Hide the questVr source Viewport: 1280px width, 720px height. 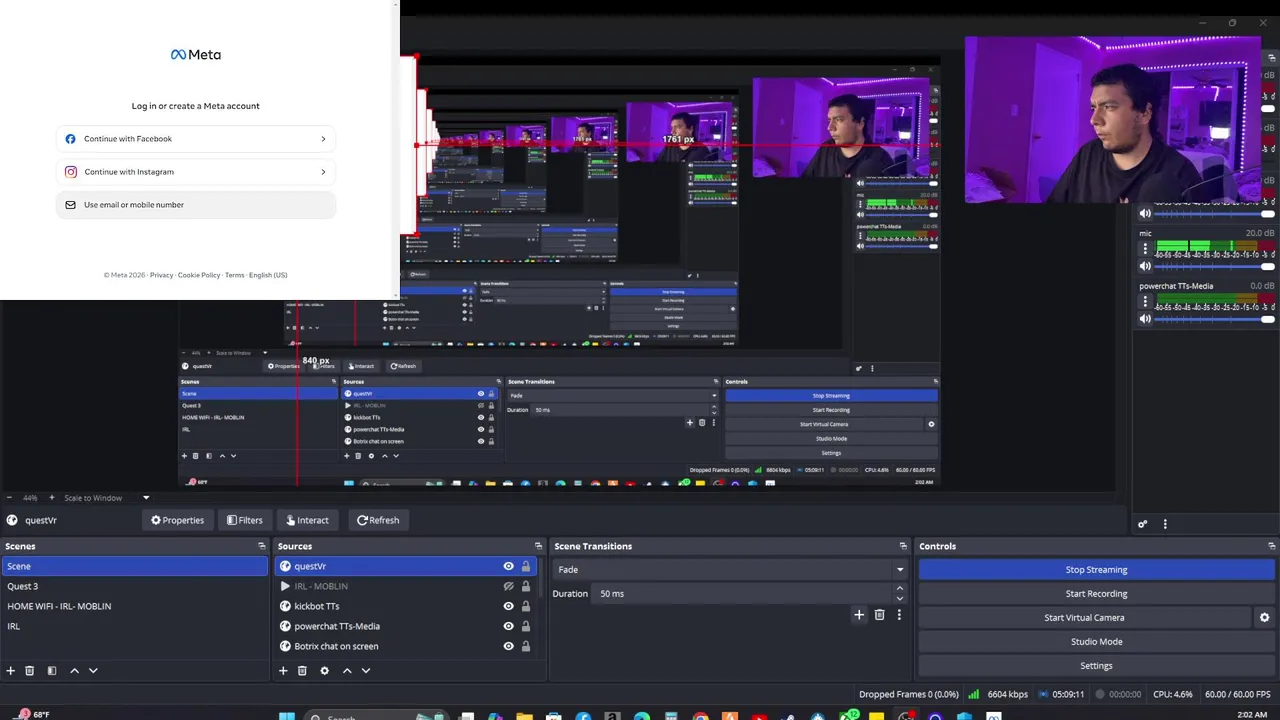[508, 566]
